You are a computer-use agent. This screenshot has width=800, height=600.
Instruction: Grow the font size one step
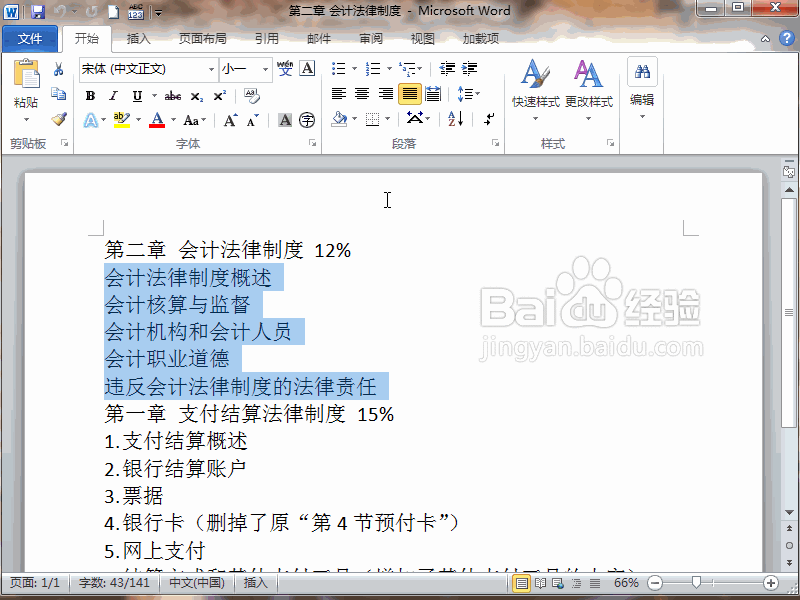point(230,119)
